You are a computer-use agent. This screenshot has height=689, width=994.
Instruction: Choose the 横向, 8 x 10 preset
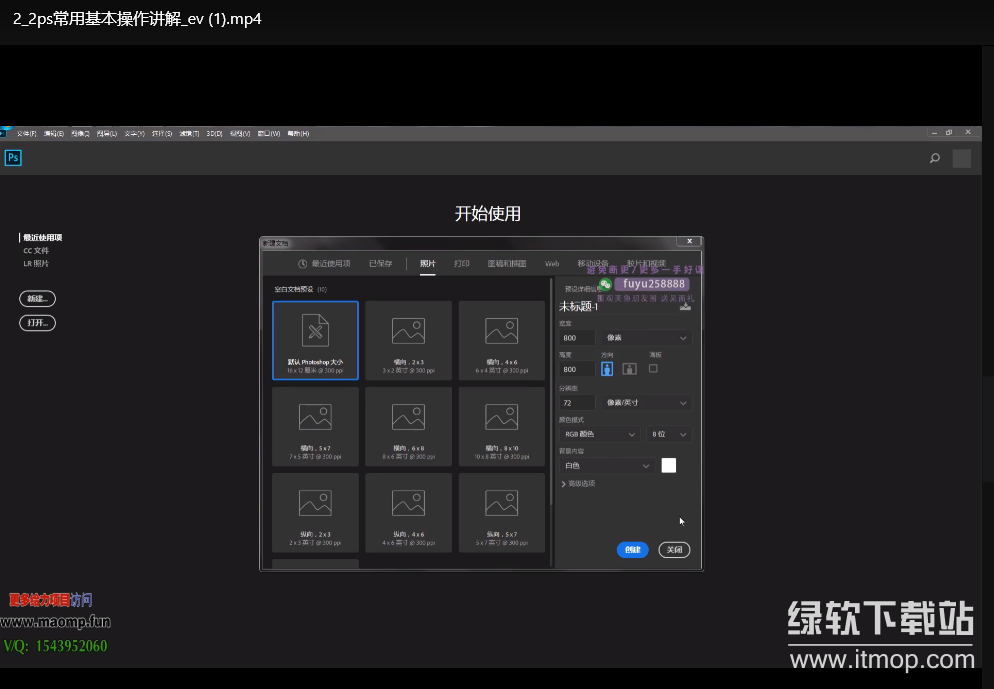click(x=501, y=427)
